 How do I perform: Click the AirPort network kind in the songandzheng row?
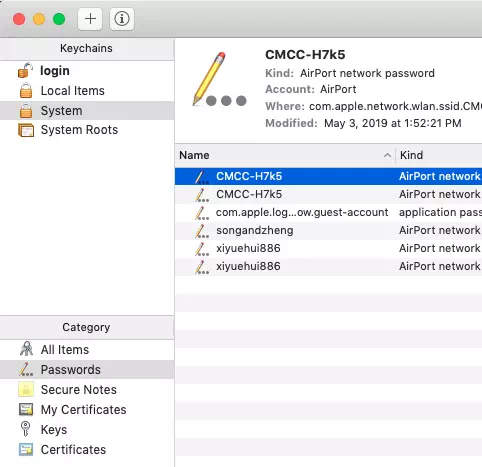[440, 230]
